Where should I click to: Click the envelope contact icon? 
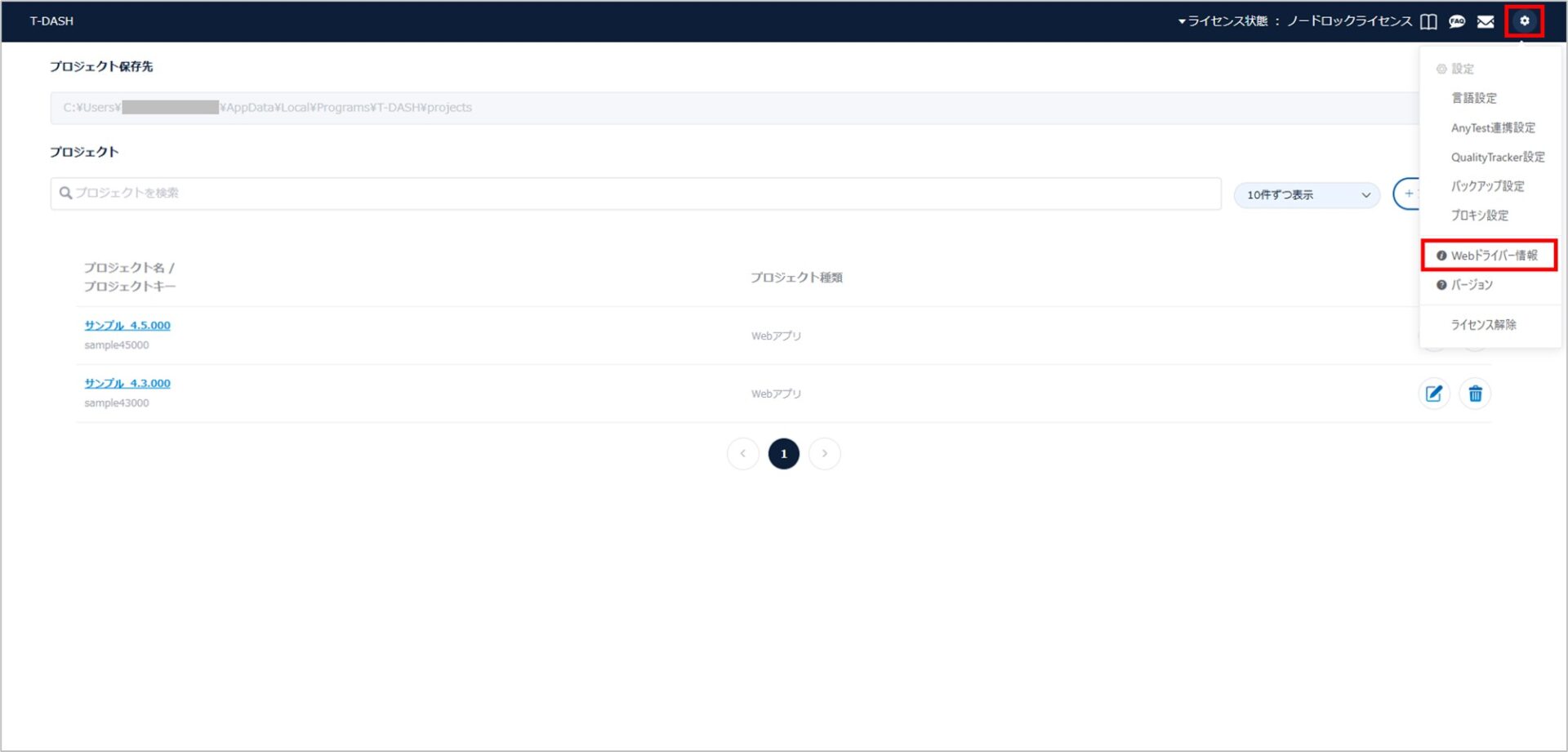pyautogui.click(x=1486, y=21)
